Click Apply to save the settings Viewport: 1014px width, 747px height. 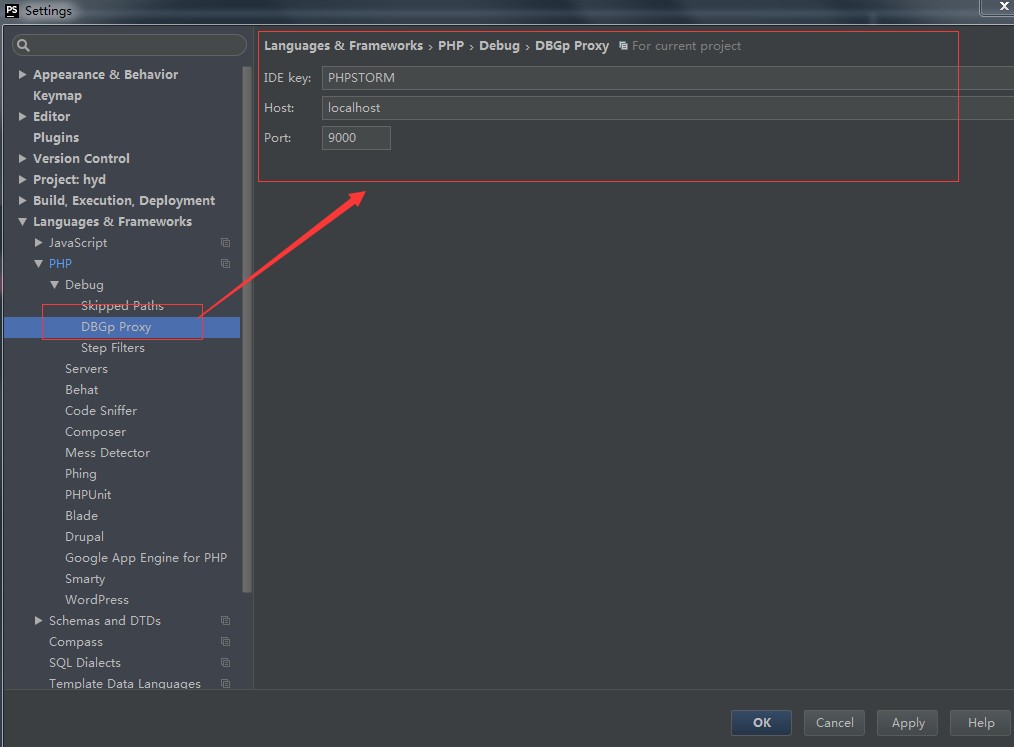tap(908, 723)
